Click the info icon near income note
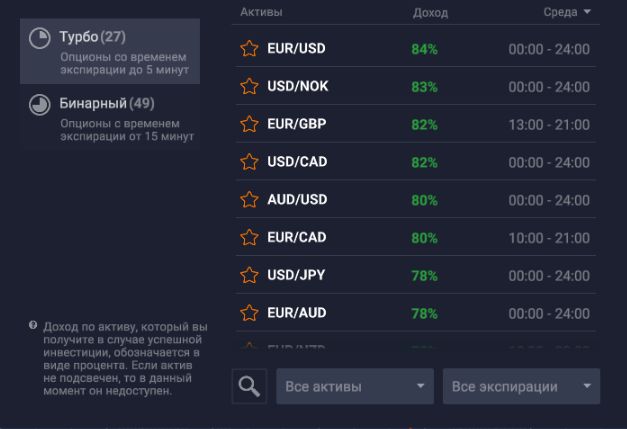Viewport: 627px width, 429px height. point(33,326)
